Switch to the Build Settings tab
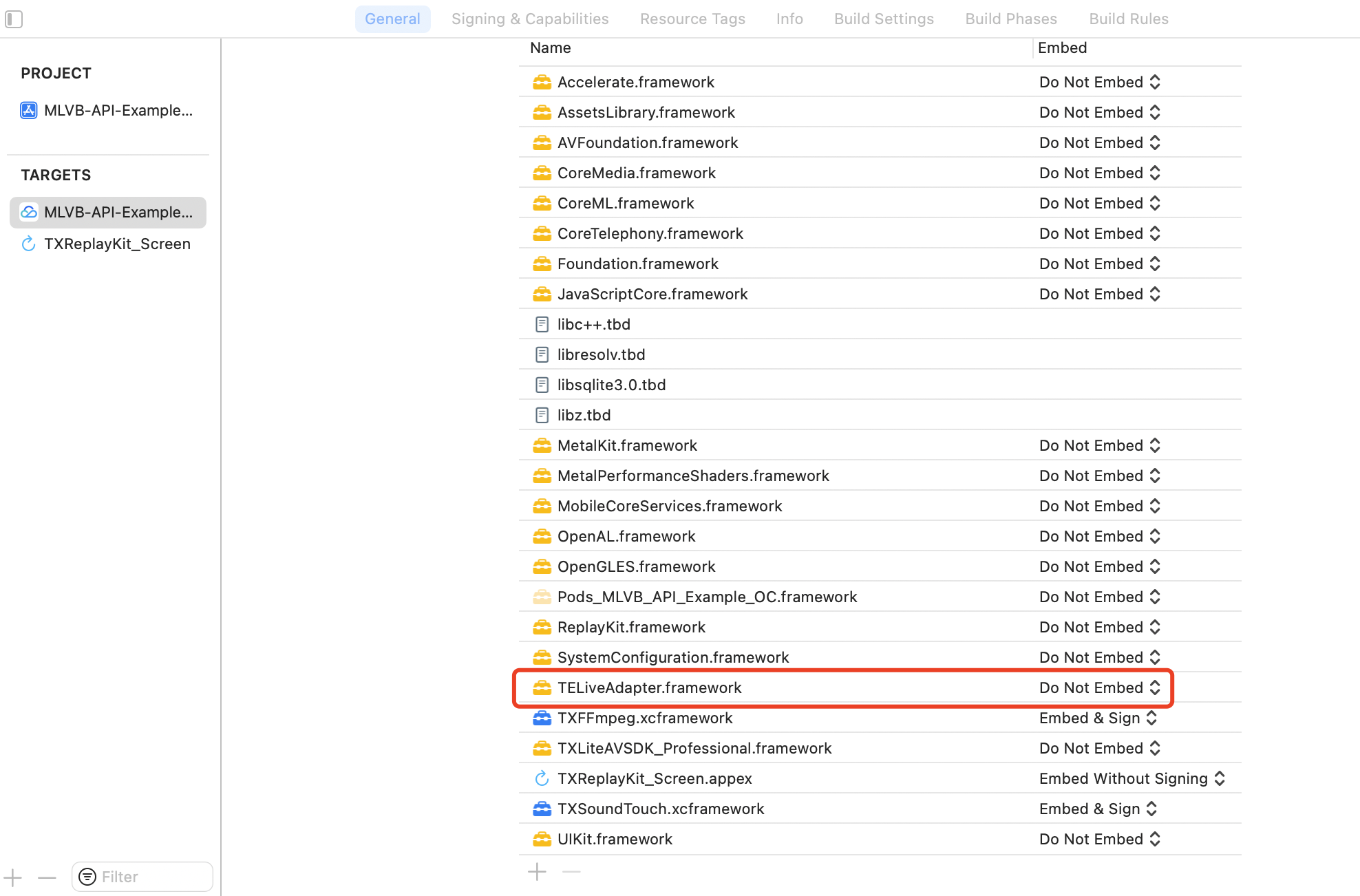Image resolution: width=1360 pixels, height=896 pixels. (884, 19)
